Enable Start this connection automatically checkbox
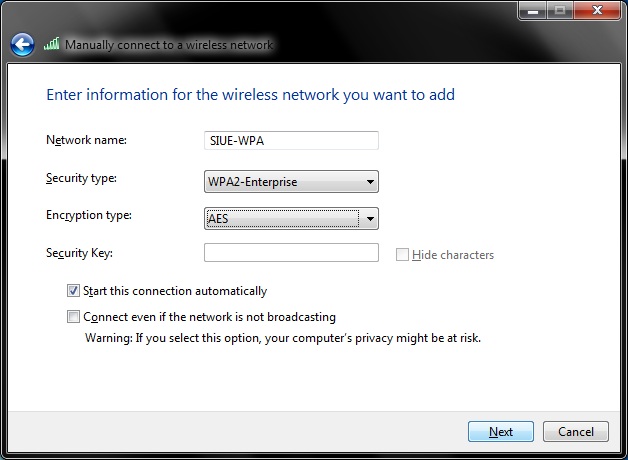 tap(73, 291)
